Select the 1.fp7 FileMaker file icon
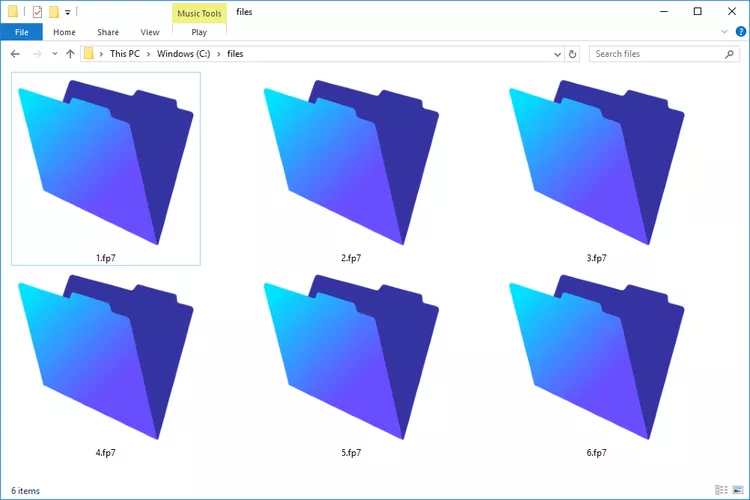The height and width of the screenshot is (500, 750). 106,162
